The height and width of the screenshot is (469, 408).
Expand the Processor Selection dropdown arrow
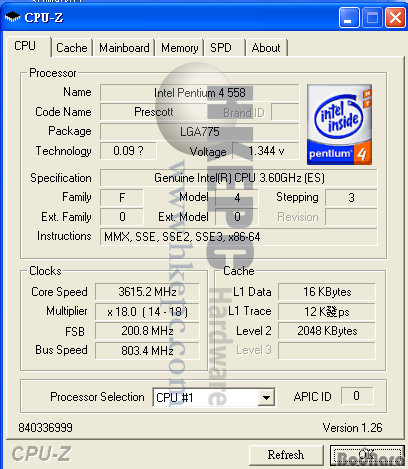pyautogui.click(x=266, y=397)
